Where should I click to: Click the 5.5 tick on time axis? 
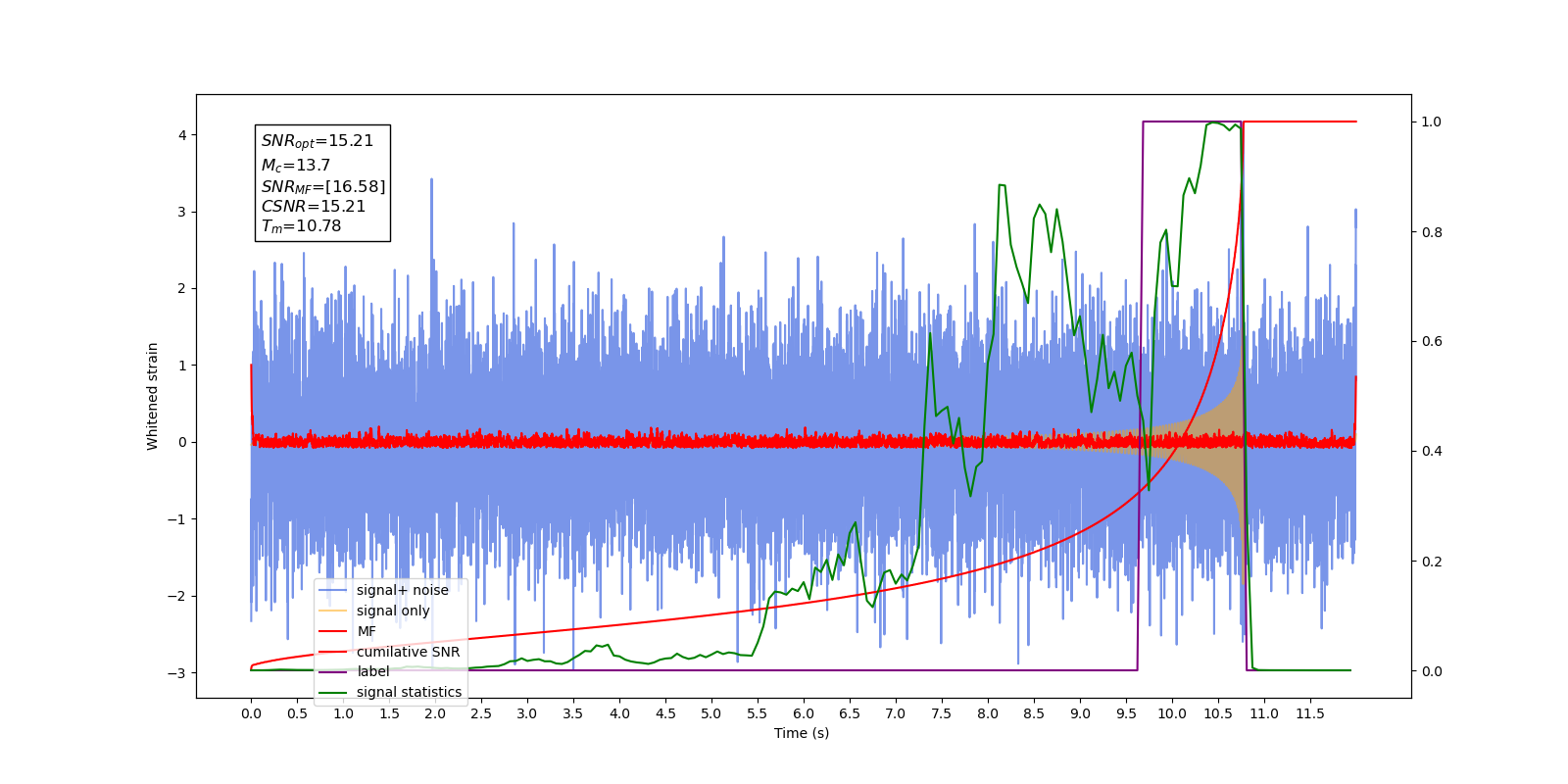(758, 713)
